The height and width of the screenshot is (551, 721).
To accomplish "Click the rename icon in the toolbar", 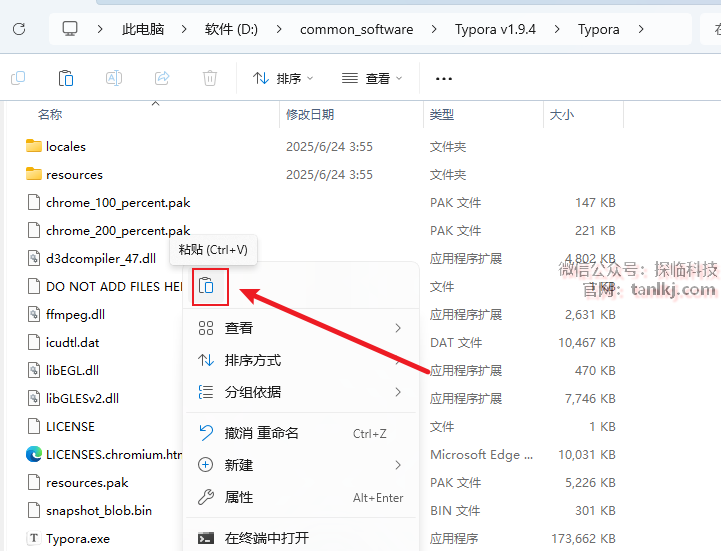I will [x=114, y=78].
